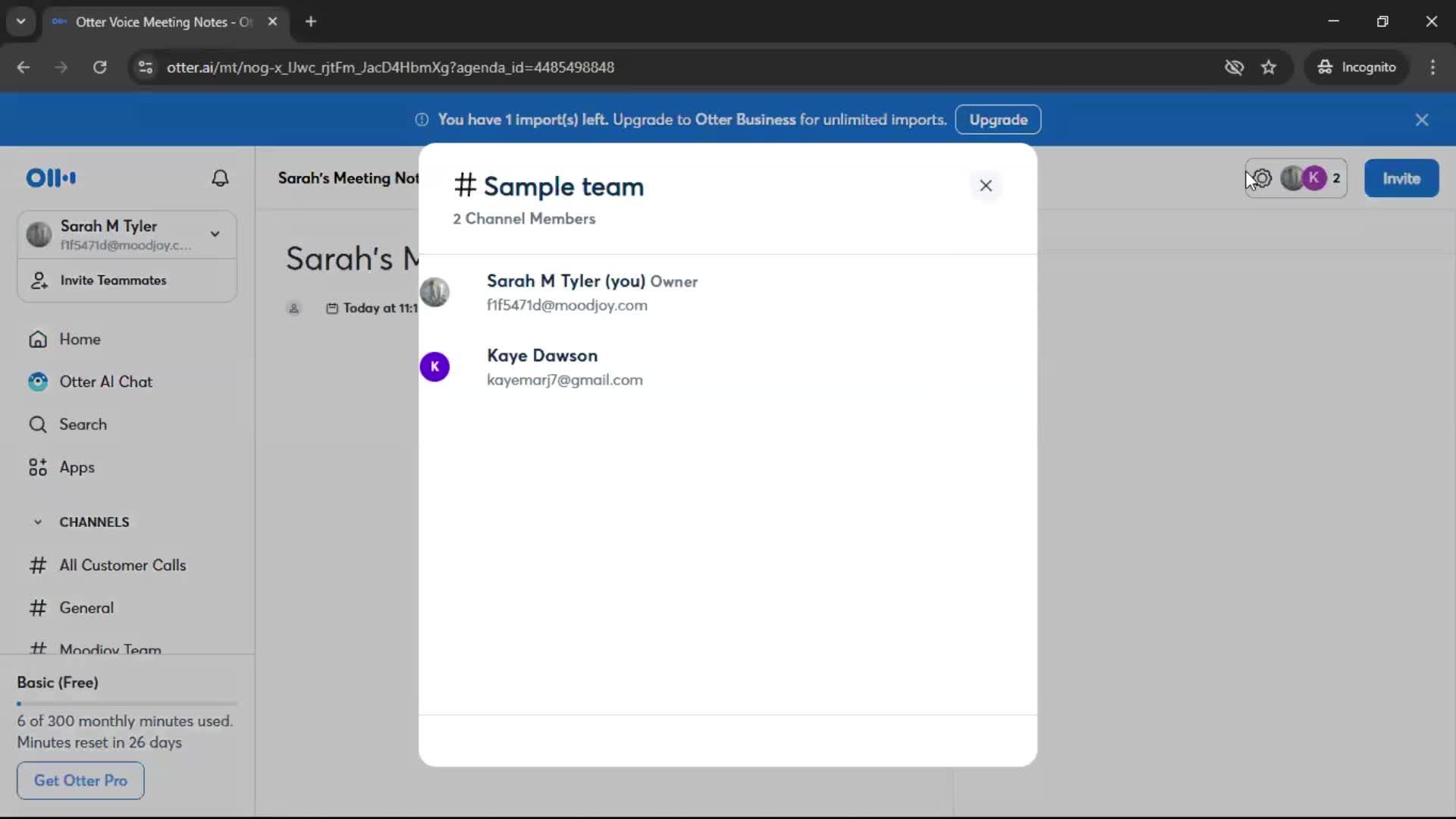The width and height of the screenshot is (1456, 819).
Task: Open the Chrome three-dot menu
Action: click(1432, 67)
